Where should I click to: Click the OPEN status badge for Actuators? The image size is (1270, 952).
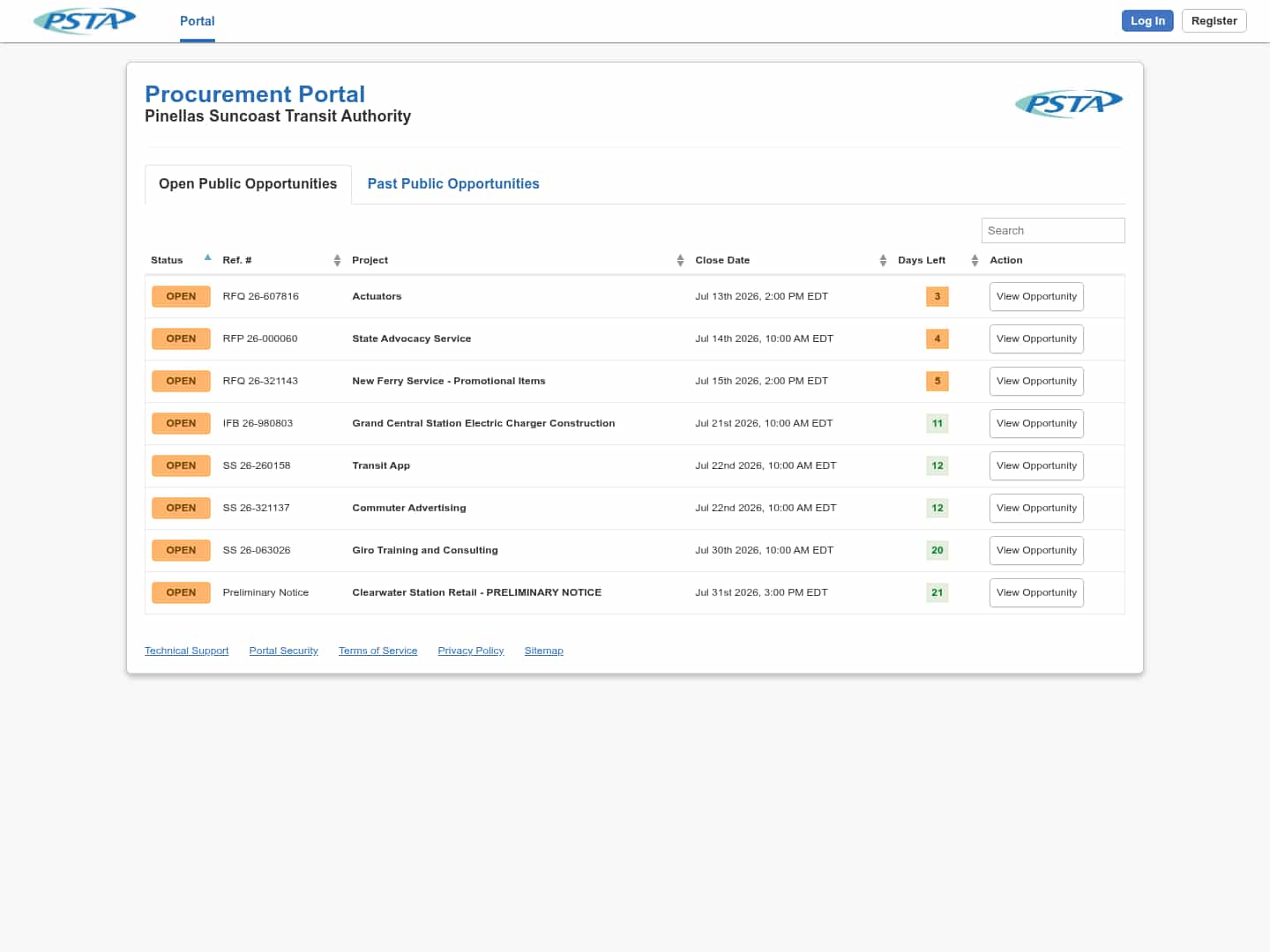(181, 296)
